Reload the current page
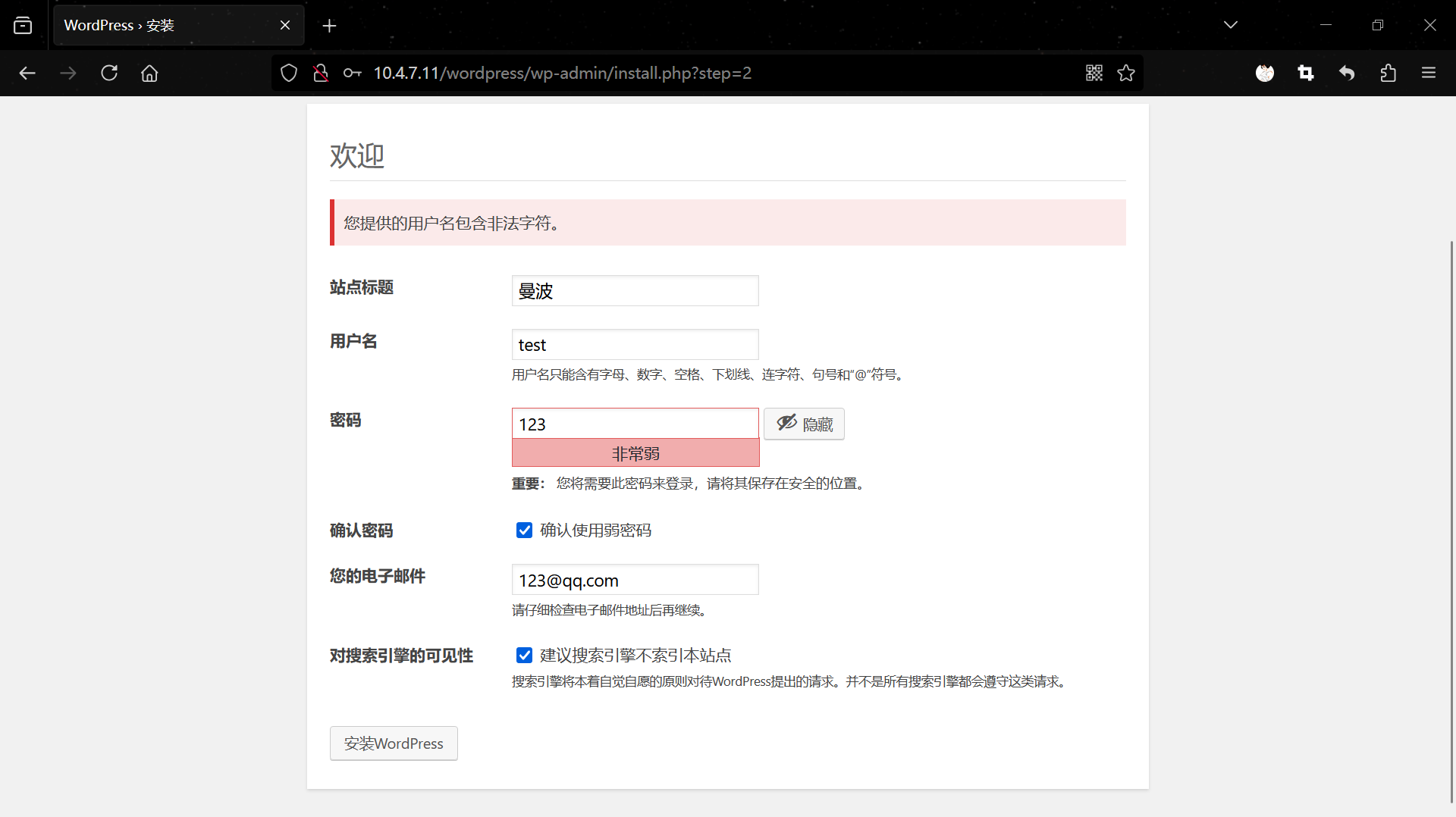Viewport: 1456px width, 817px height. (x=109, y=73)
